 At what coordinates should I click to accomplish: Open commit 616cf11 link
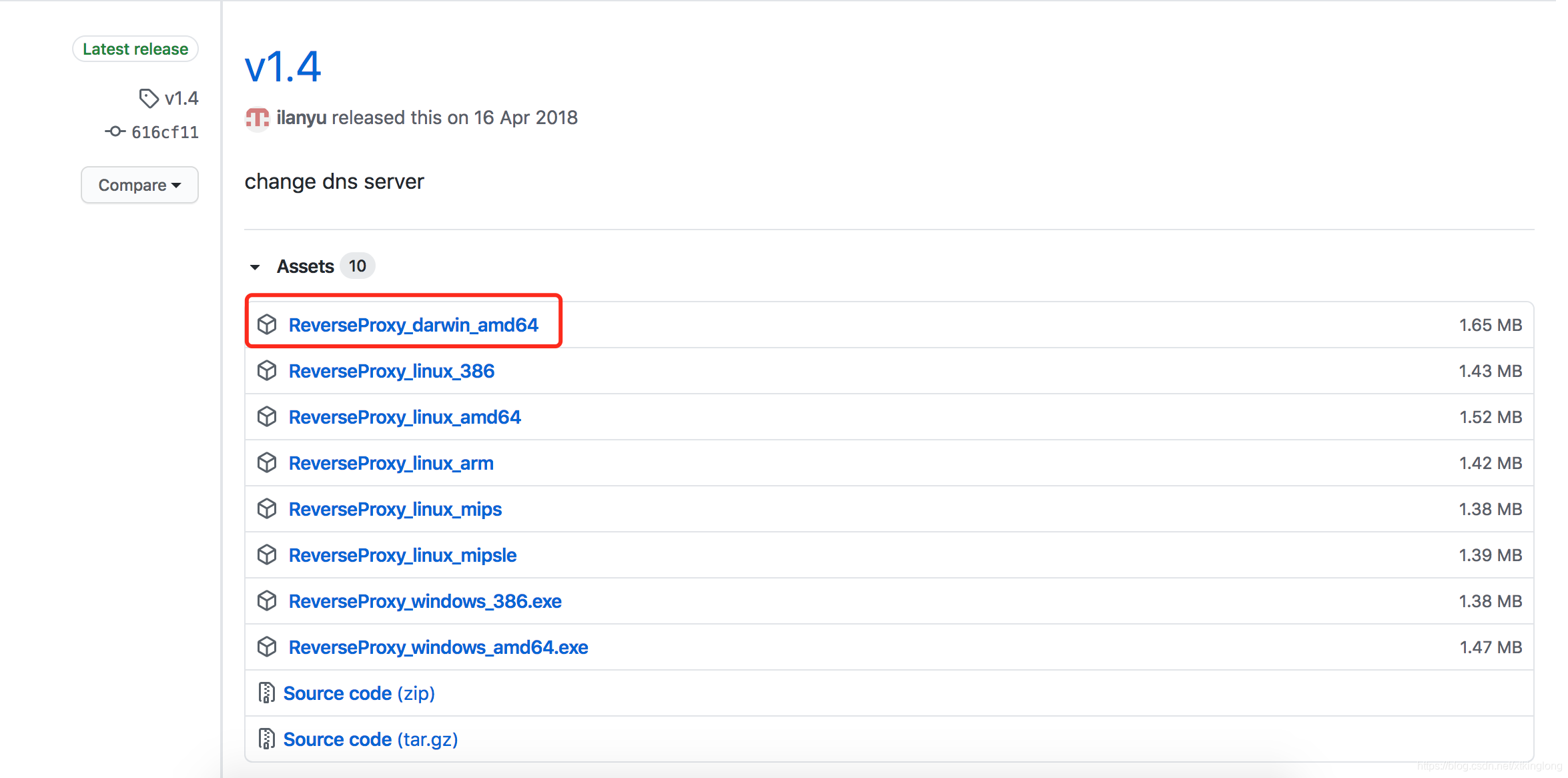pyautogui.click(x=165, y=132)
